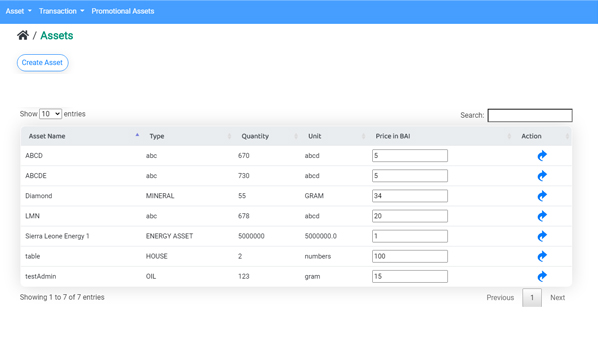Click quantity 5000000 cell

(x=251, y=236)
